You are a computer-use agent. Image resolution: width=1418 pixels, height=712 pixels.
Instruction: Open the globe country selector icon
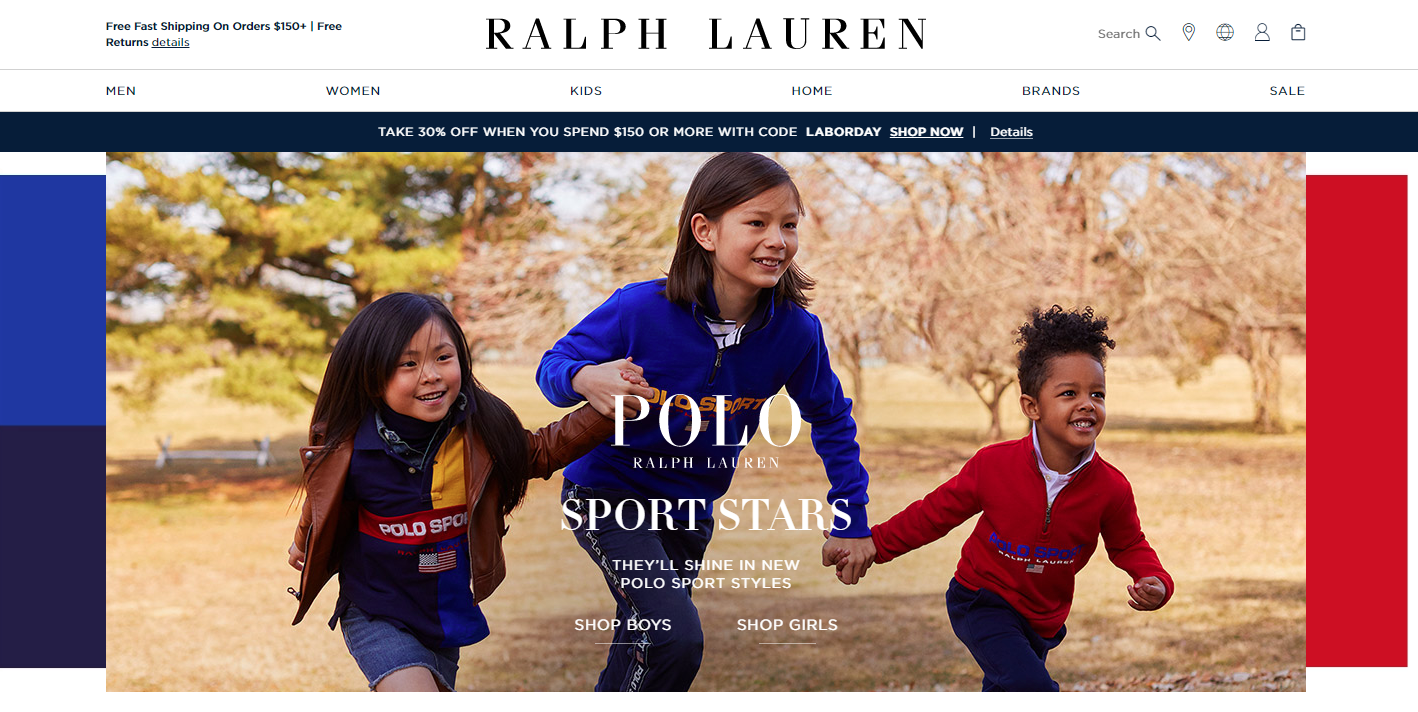[1225, 33]
